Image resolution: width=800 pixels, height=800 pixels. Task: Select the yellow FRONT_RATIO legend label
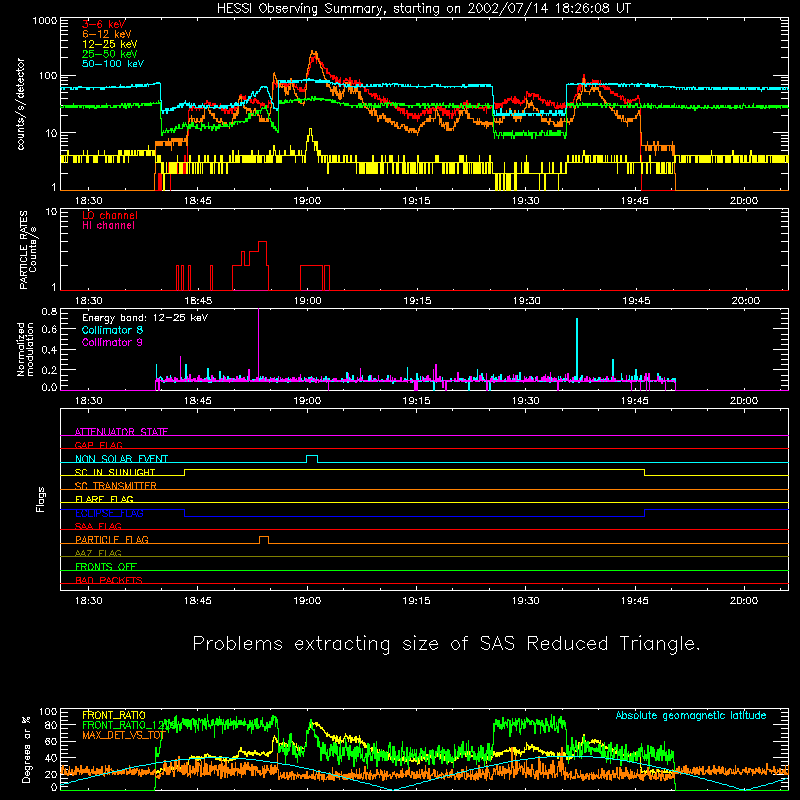tap(114, 715)
